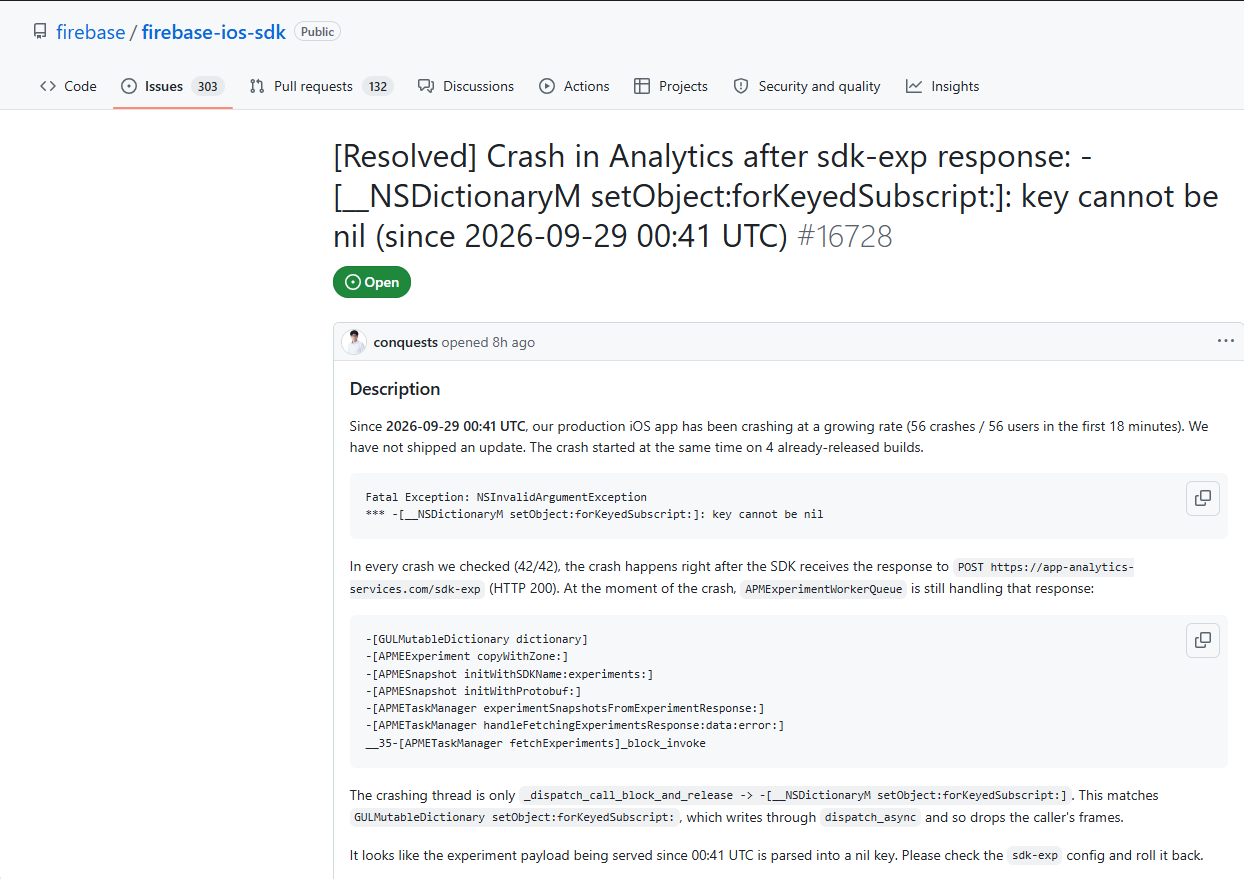Screen dimensions: 1244x879
Task: Click the handleFetchingExperimentsResponse:data:error: frame
Action: 575,726
